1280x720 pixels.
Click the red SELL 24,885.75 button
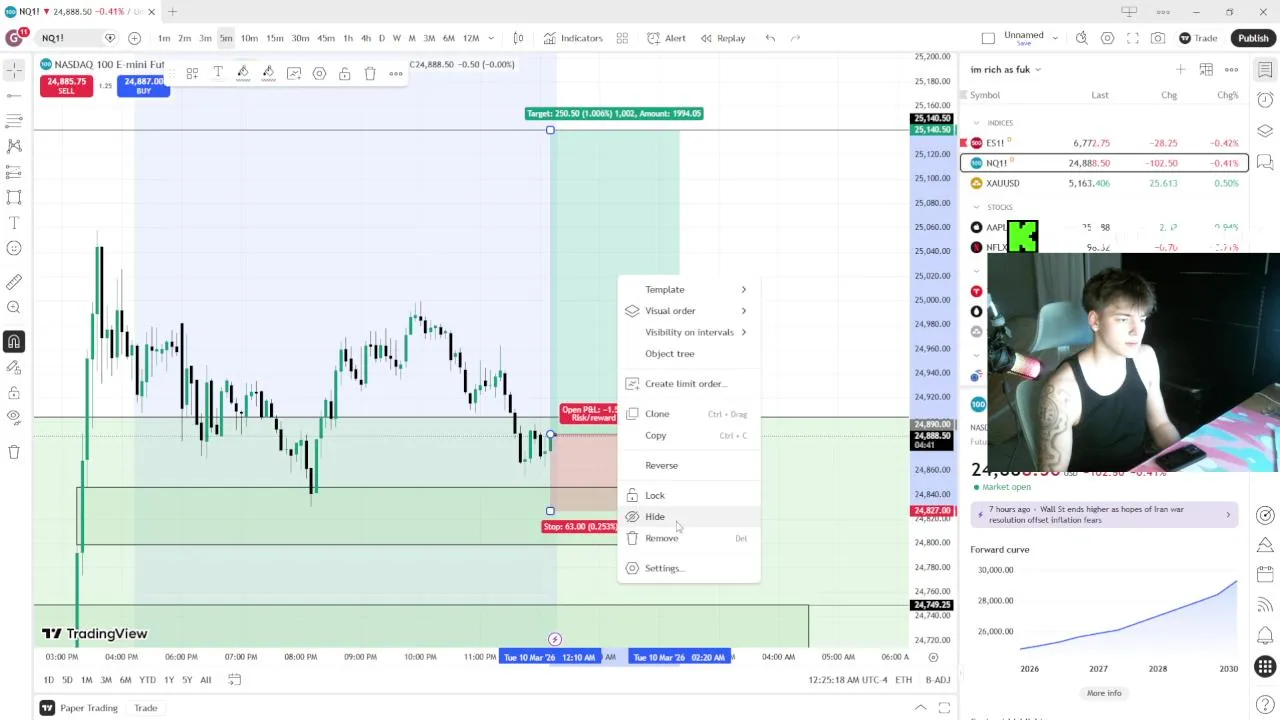(66, 86)
